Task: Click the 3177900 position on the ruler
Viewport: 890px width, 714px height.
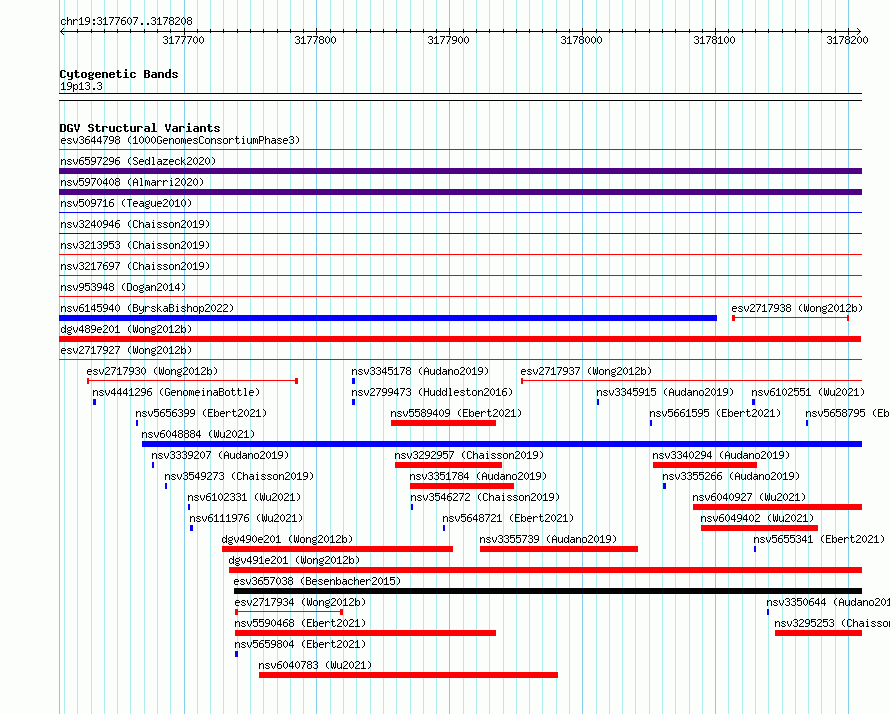Action: (x=447, y=41)
